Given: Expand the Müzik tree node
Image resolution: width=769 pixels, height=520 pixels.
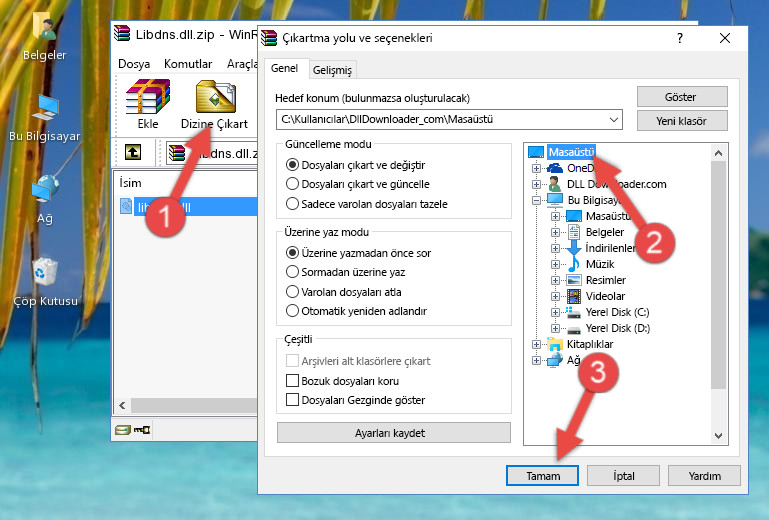Looking at the screenshot, I should pyautogui.click(x=555, y=264).
